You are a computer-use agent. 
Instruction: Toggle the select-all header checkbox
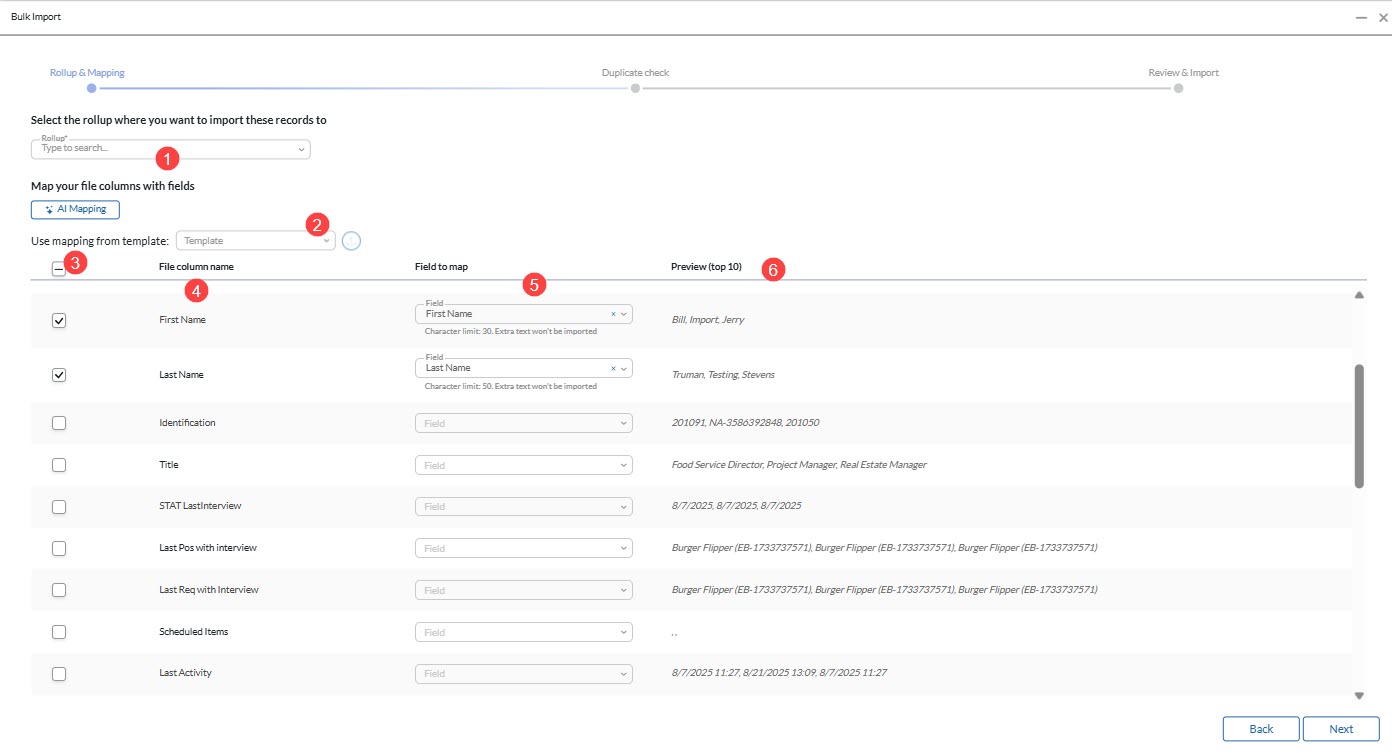(x=59, y=268)
